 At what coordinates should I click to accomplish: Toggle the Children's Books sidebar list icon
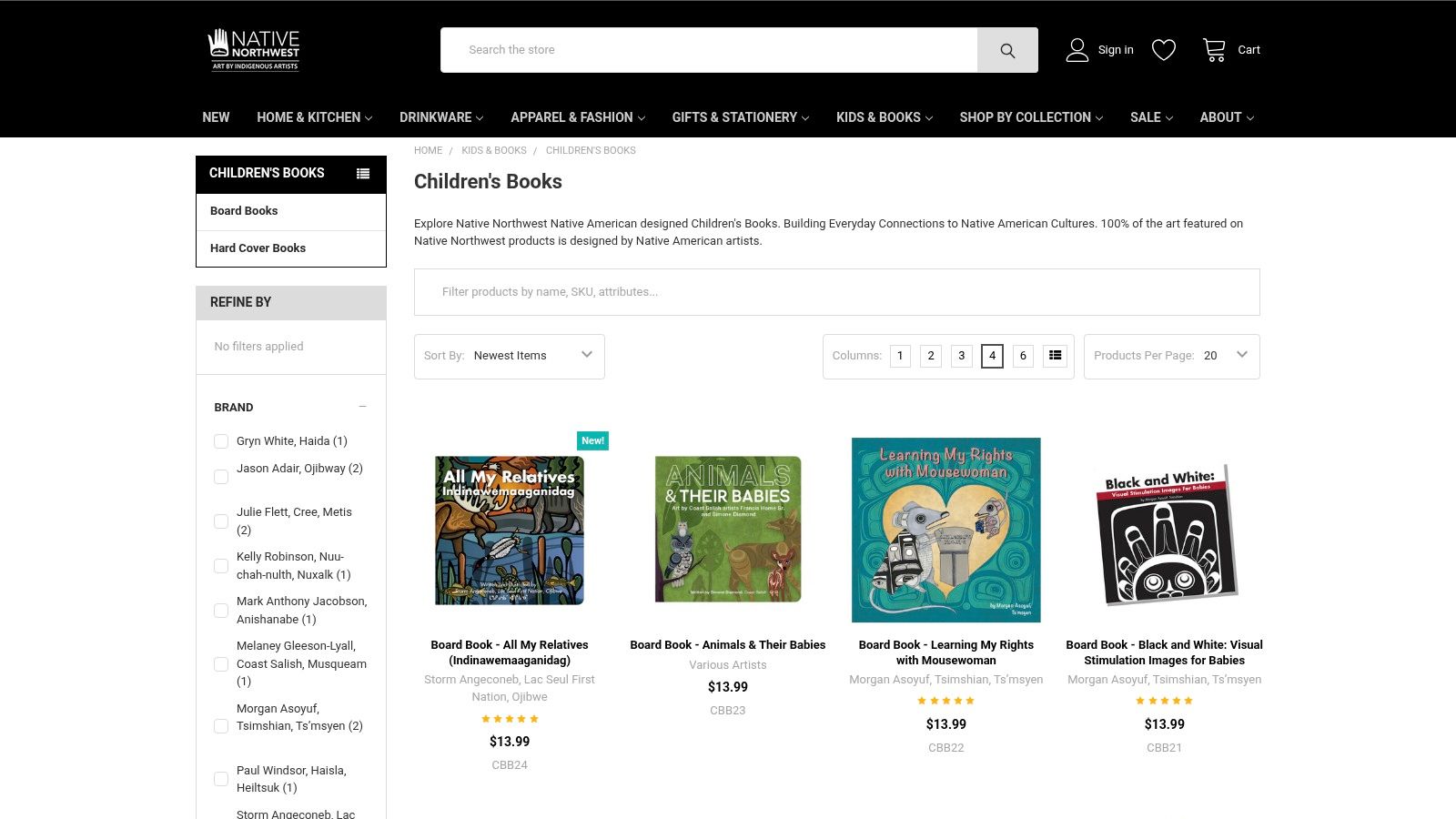[363, 174]
